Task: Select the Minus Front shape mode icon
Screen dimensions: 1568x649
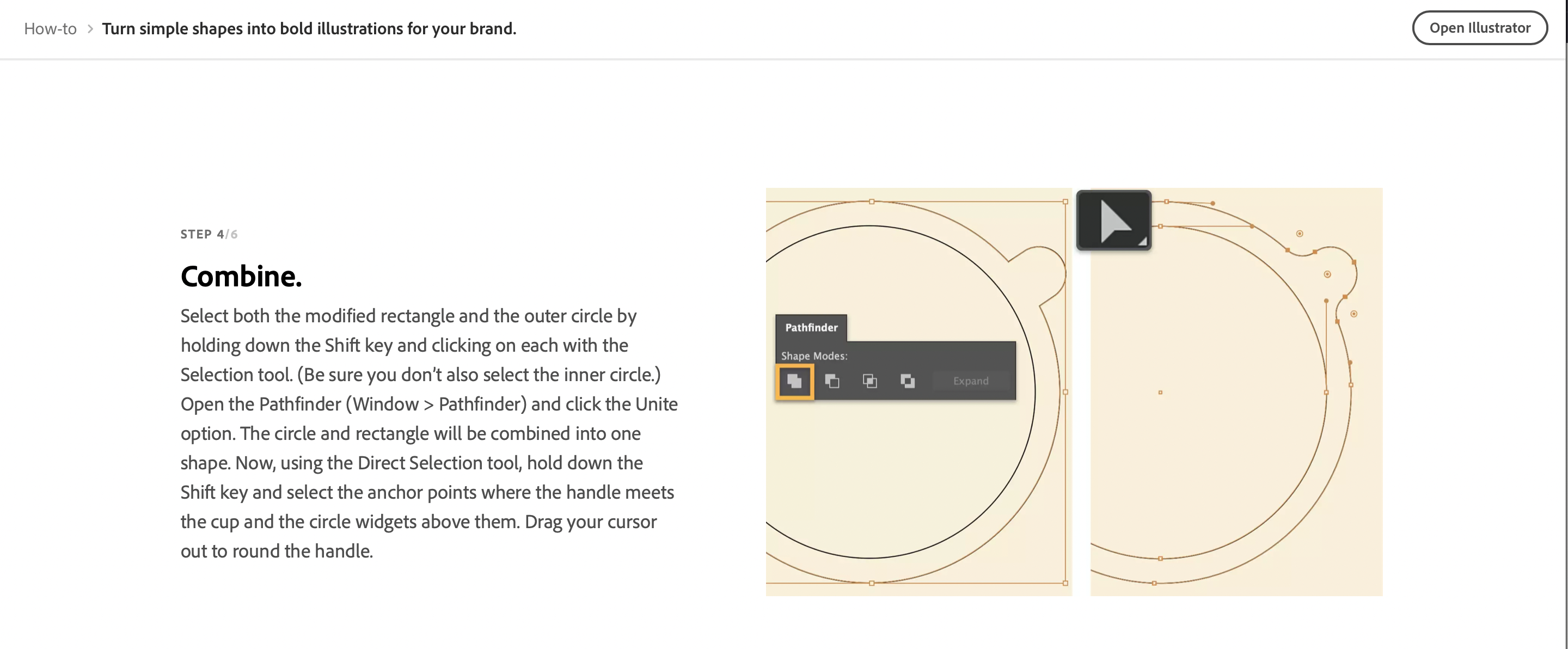Action: tap(832, 381)
